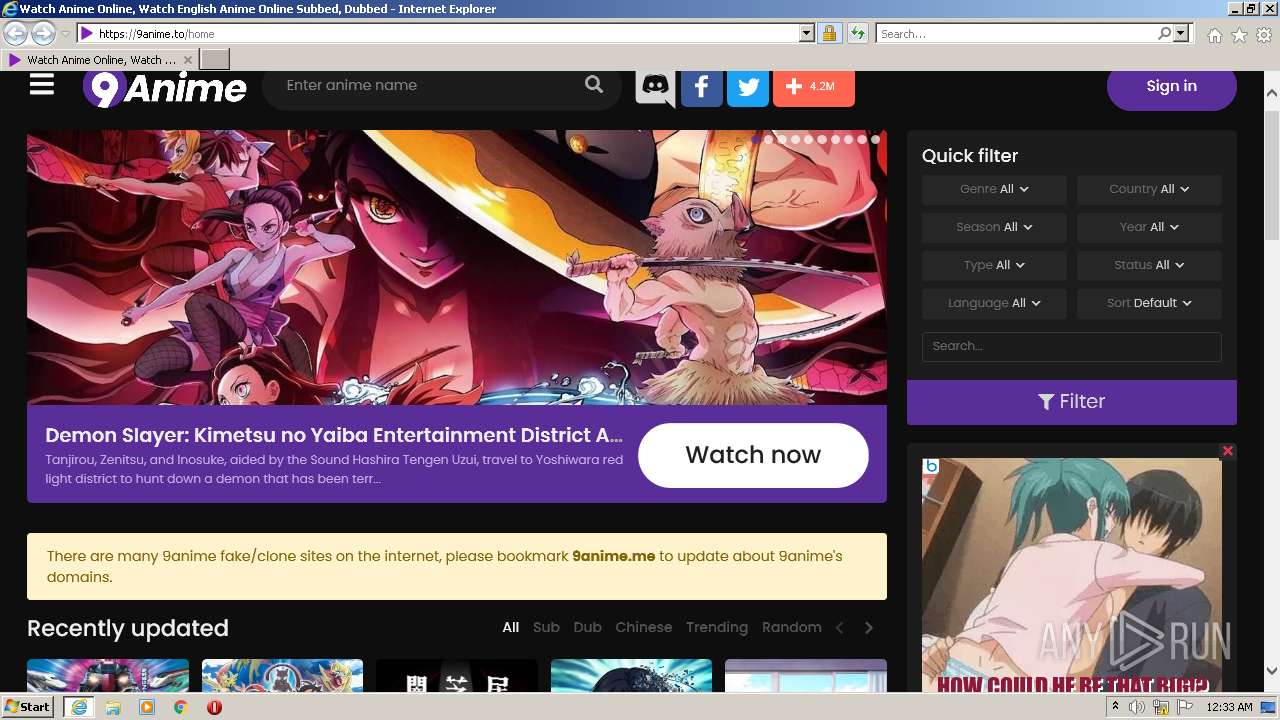1280x720 pixels.
Task: Click the page vertical scrollbar thumb
Action: tap(1272, 175)
